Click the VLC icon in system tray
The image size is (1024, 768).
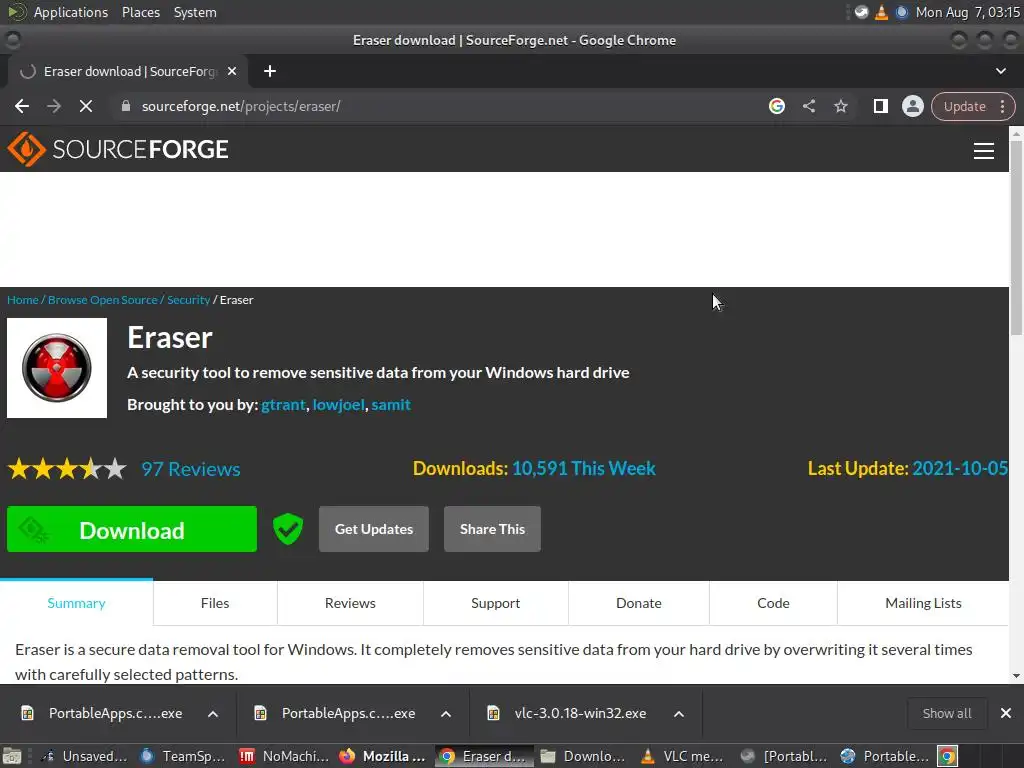[x=881, y=12]
